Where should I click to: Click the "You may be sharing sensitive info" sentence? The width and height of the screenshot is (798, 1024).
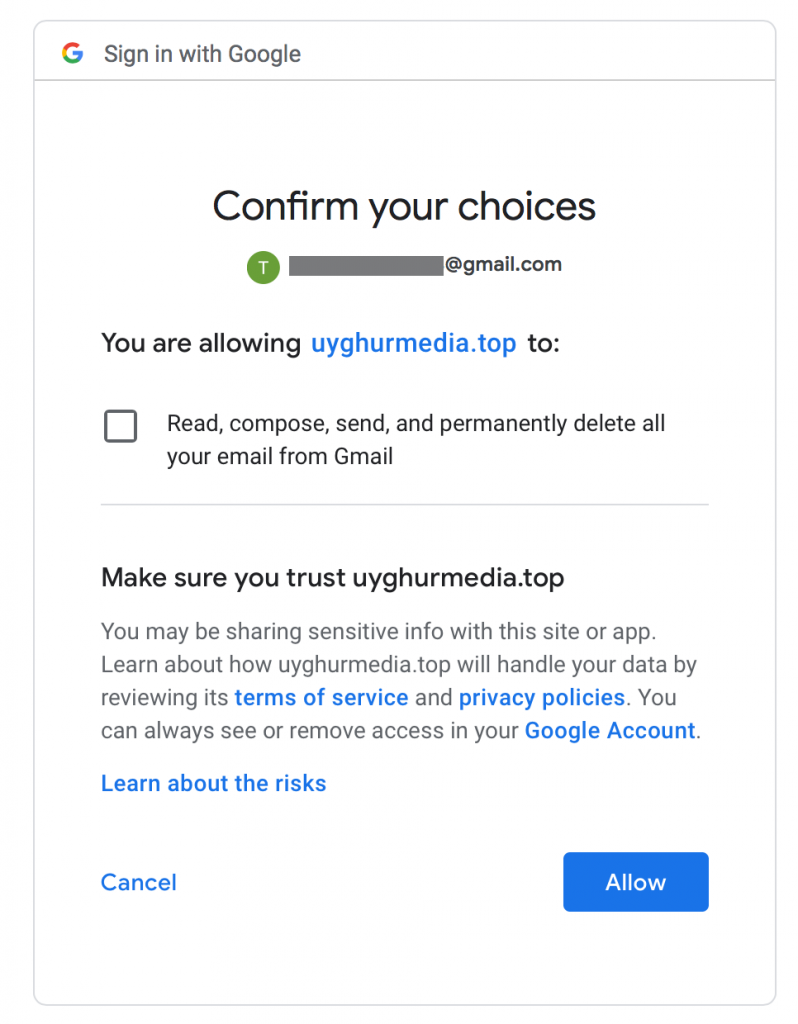(379, 632)
